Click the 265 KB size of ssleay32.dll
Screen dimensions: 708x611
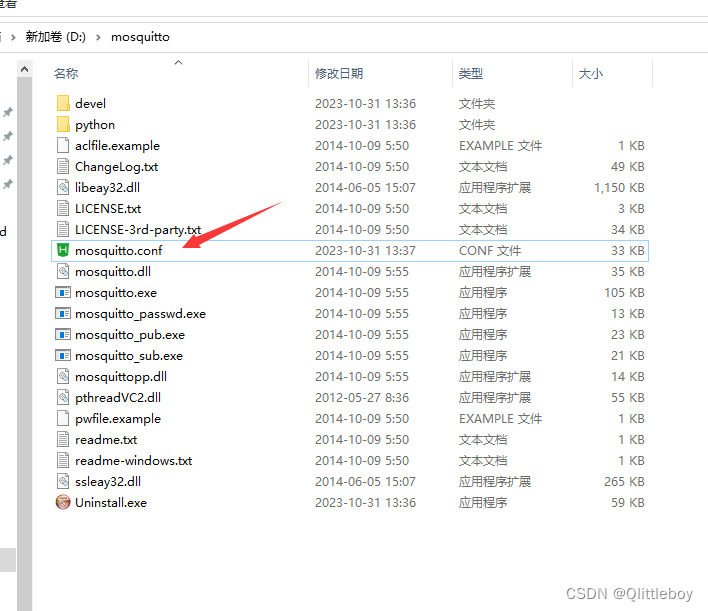tap(624, 481)
